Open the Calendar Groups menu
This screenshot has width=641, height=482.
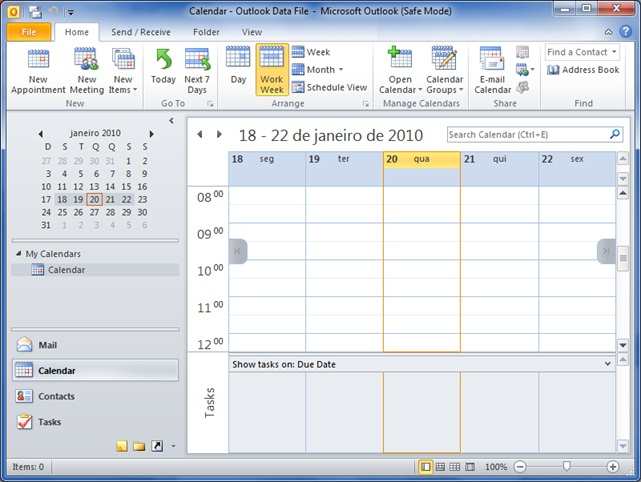tap(445, 71)
